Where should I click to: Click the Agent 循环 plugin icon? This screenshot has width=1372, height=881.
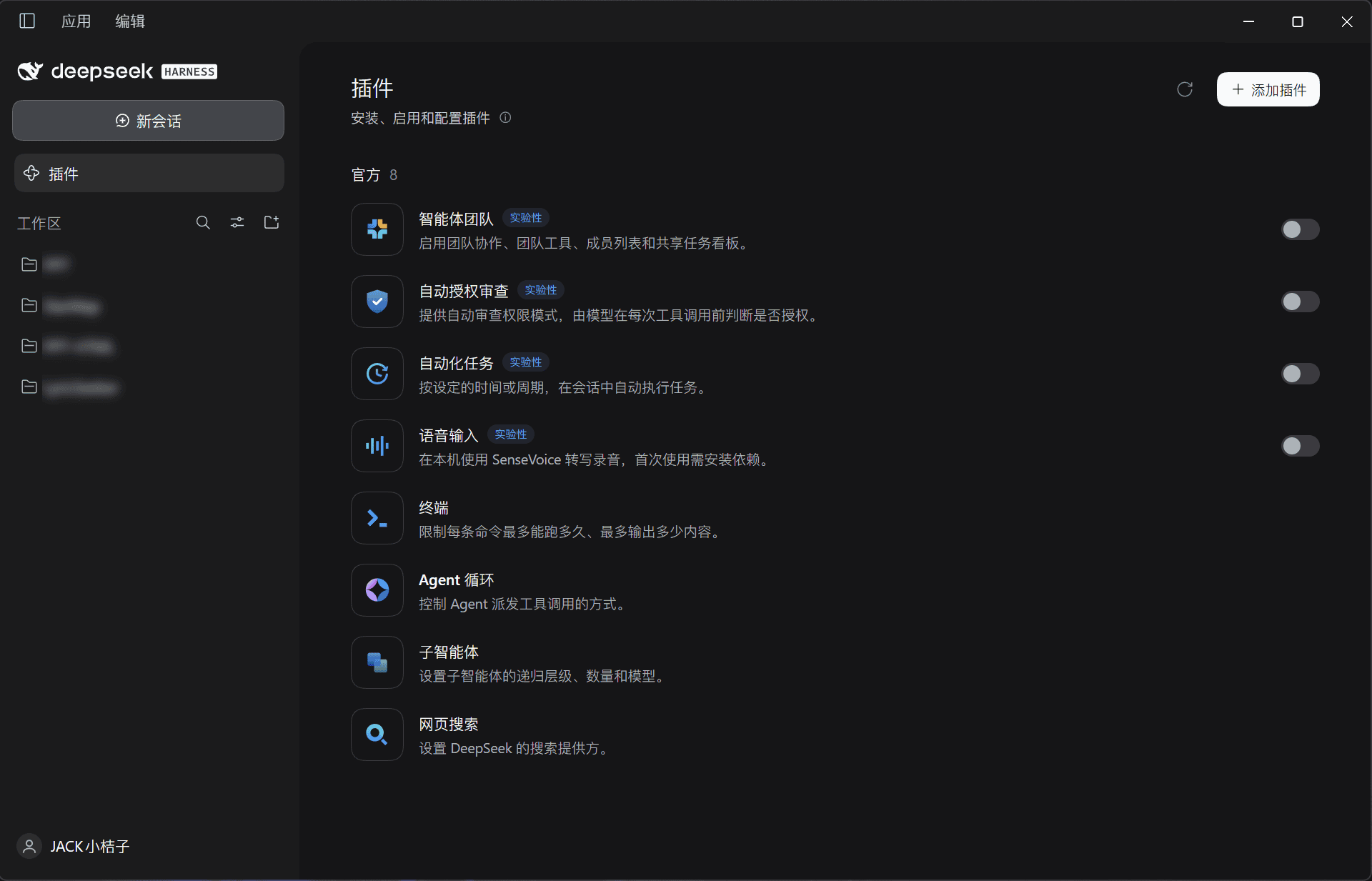[377, 590]
